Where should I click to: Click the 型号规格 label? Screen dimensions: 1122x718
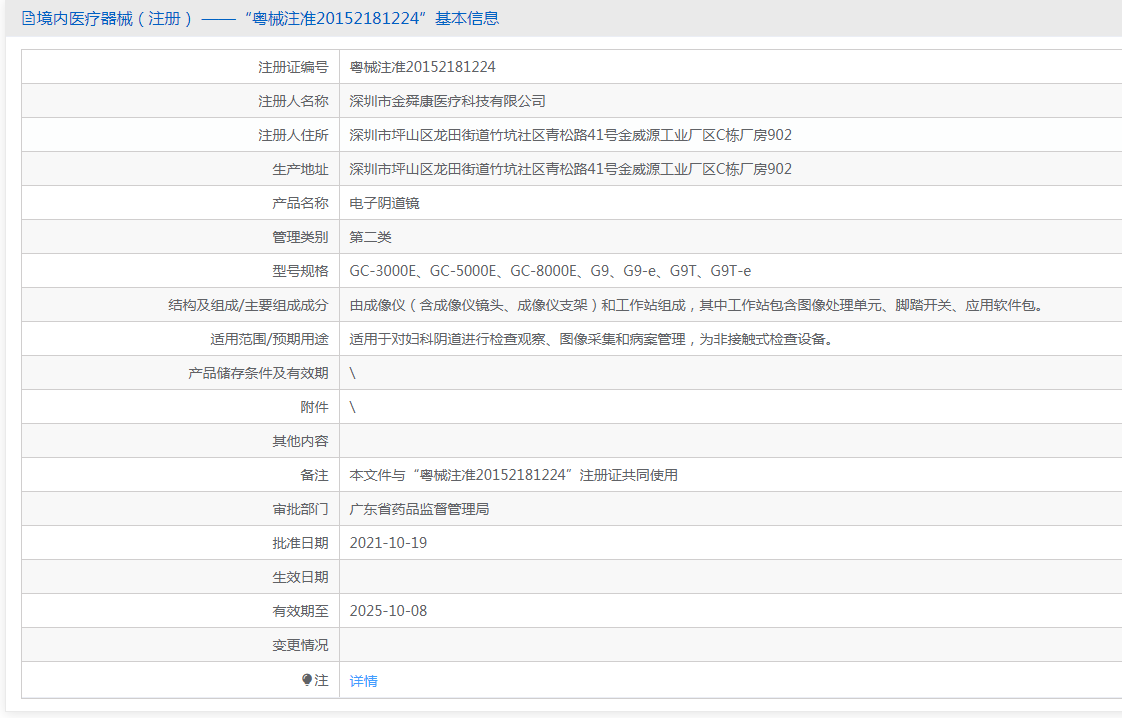(301, 271)
